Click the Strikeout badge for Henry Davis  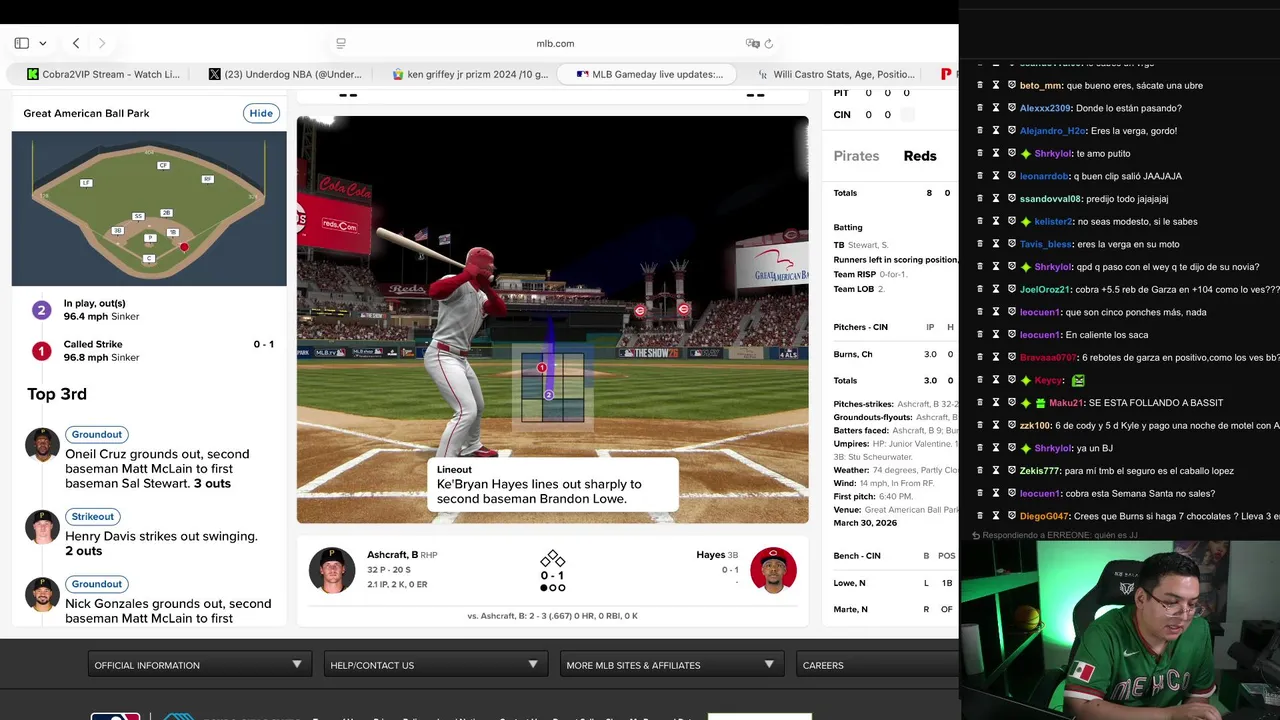92,516
